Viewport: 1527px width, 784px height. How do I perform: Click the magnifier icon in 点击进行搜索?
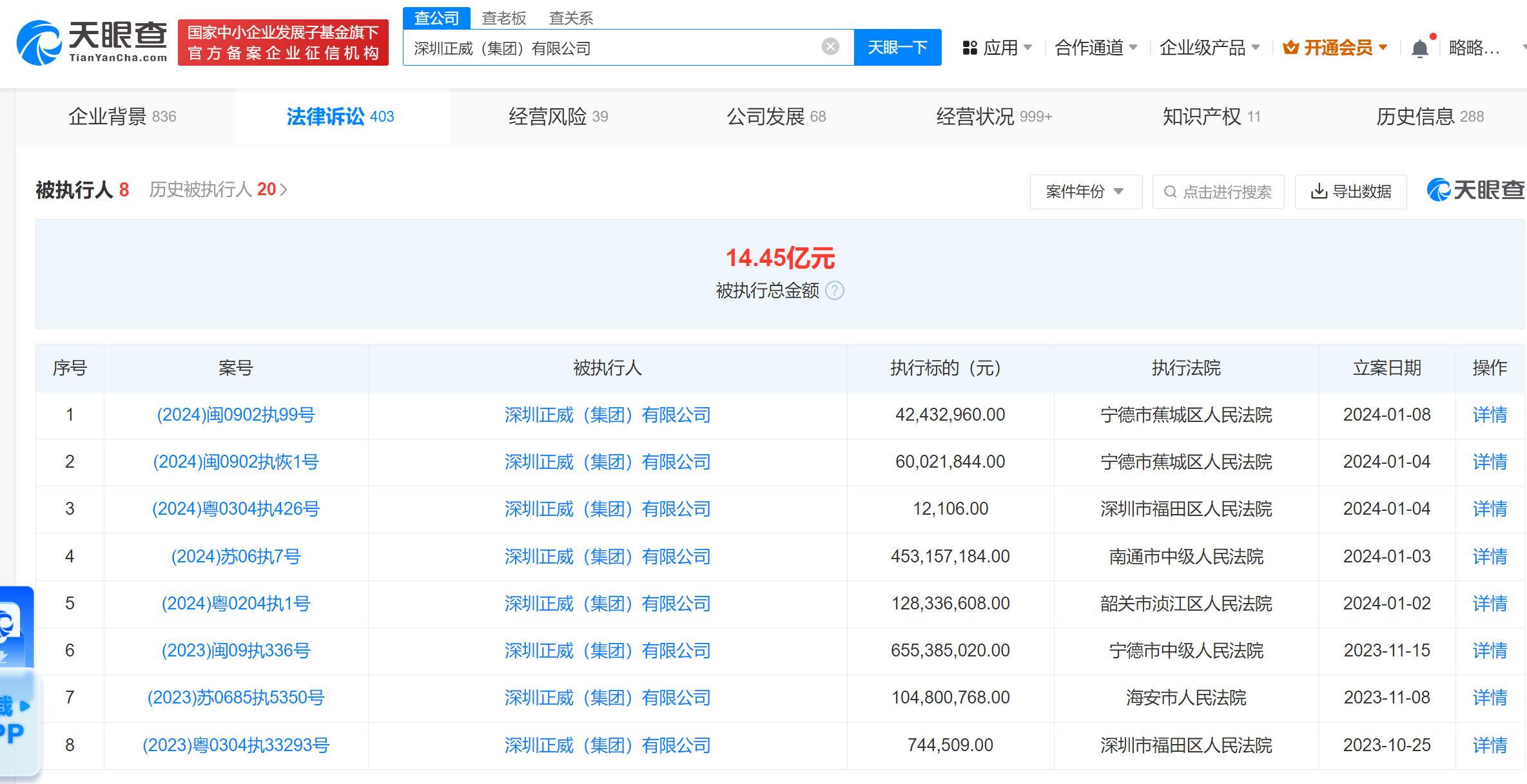(x=1170, y=192)
